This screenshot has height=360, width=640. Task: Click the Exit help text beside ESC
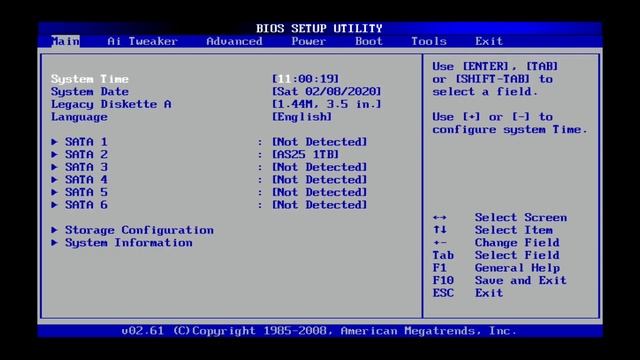pyautogui.click(x=489, y=293)
